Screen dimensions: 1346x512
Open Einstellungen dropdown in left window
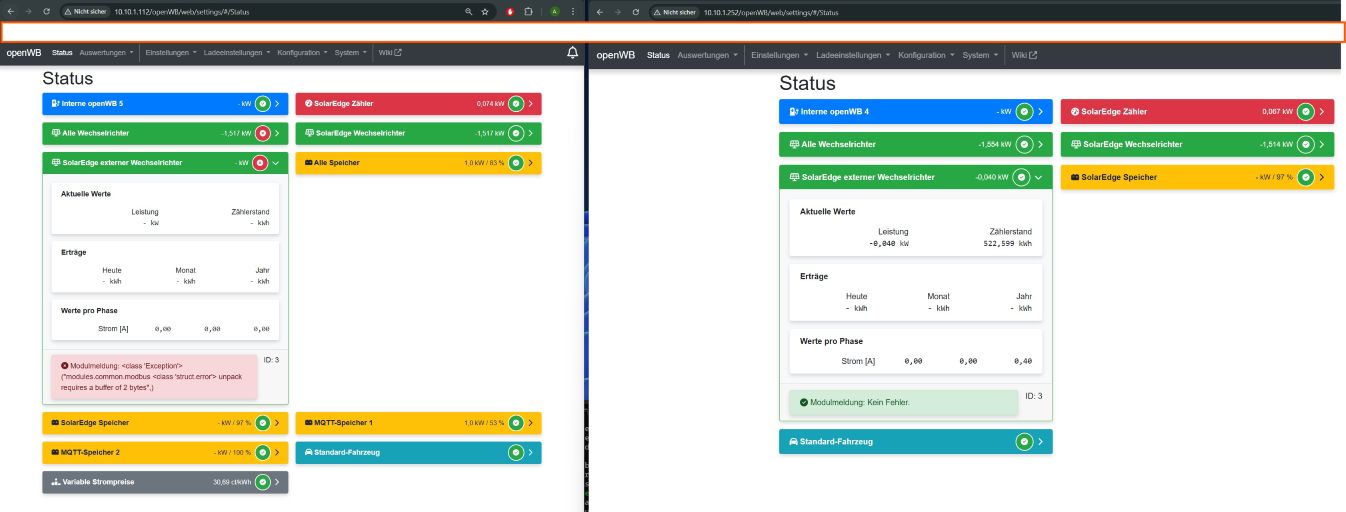click(169, 52)
